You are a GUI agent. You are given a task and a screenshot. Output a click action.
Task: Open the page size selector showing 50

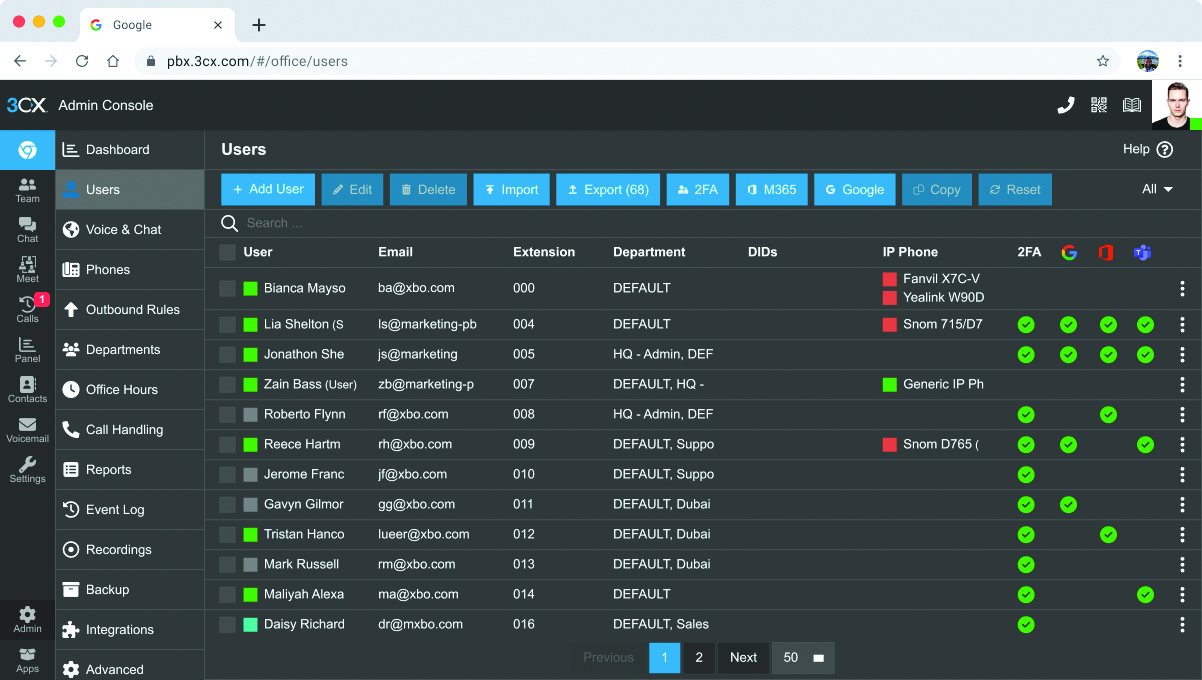(803, 657)
